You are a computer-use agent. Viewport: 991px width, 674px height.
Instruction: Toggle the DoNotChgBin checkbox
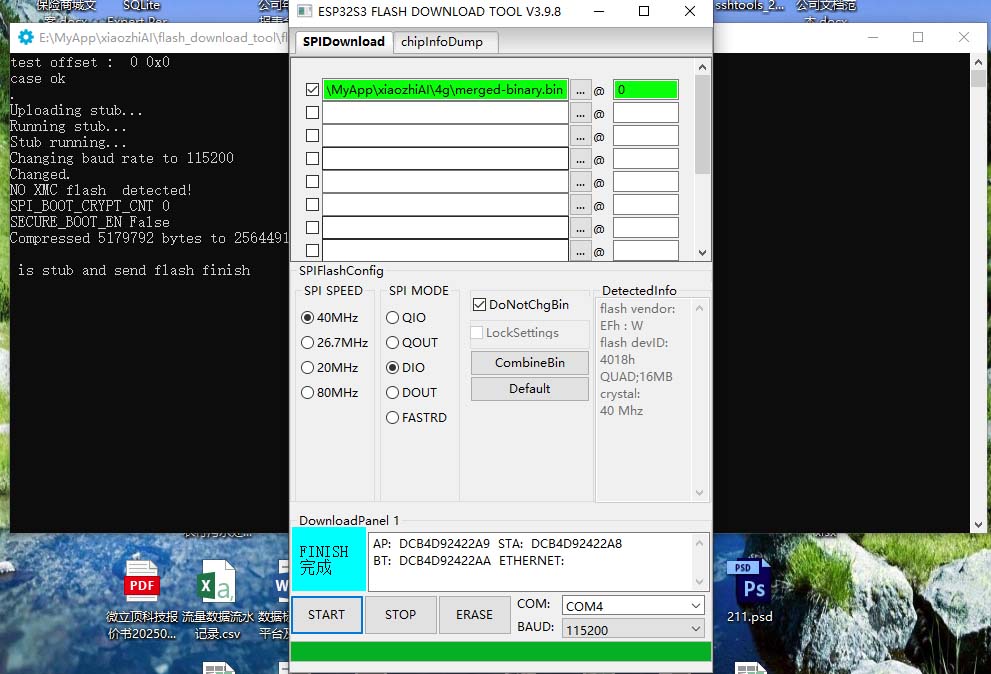pyautogui.click(x=480, y=304)
